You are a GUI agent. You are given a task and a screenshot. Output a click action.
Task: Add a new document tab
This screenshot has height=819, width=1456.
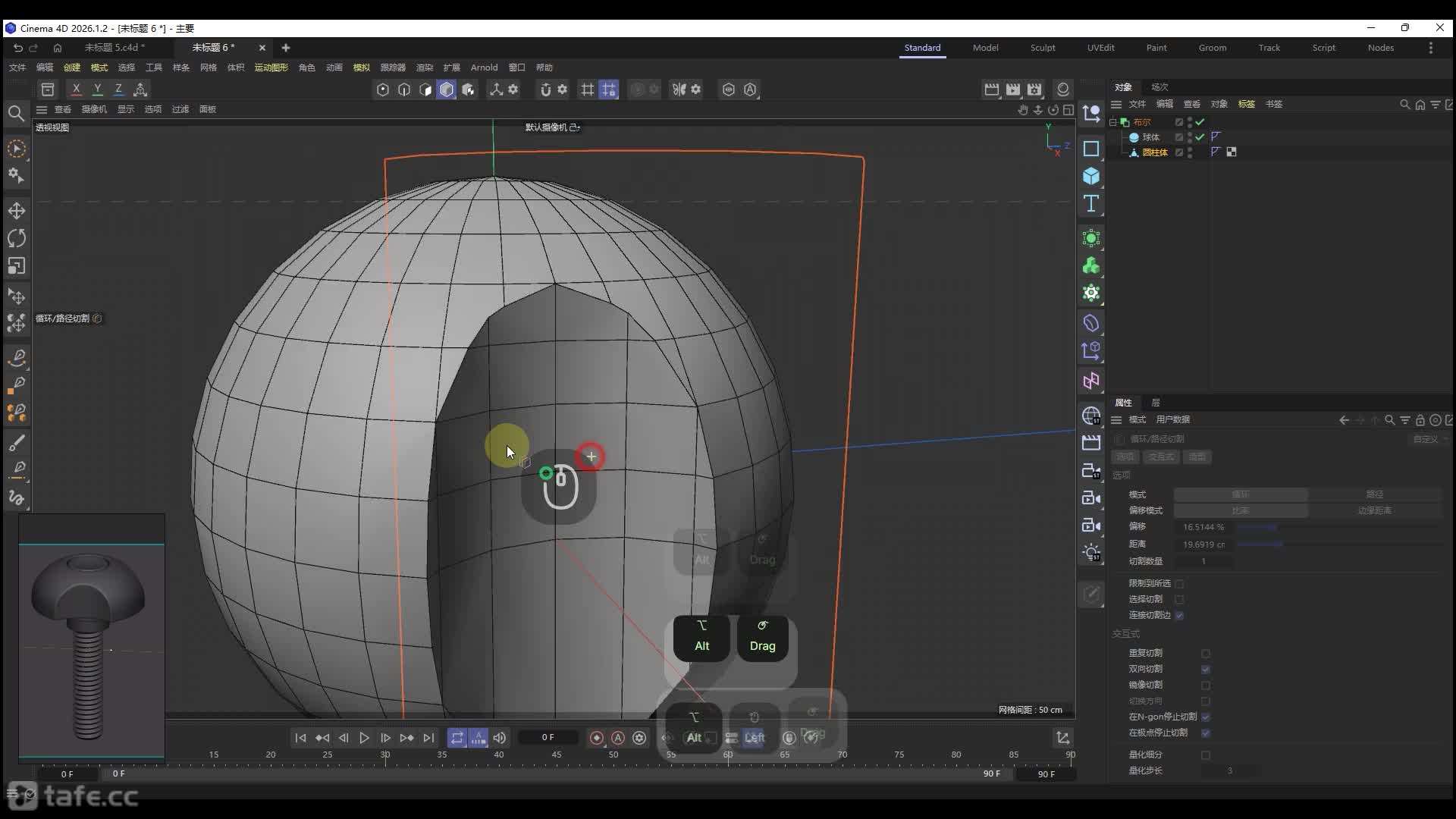tap(286, 48)
